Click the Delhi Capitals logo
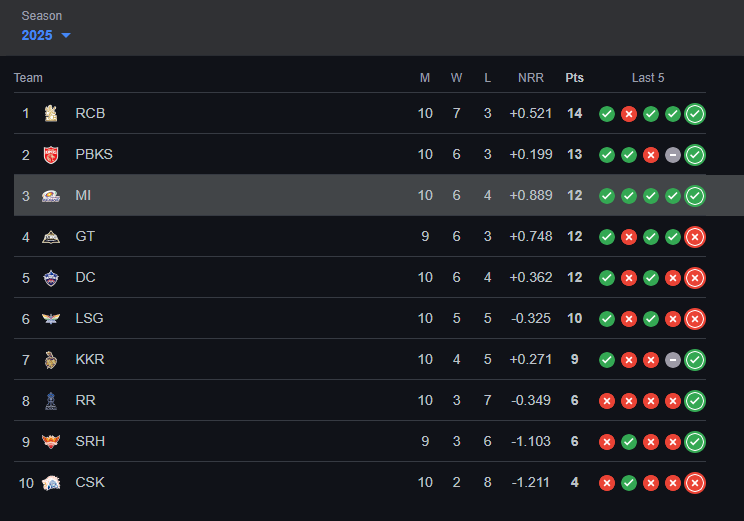 point(51,278)
